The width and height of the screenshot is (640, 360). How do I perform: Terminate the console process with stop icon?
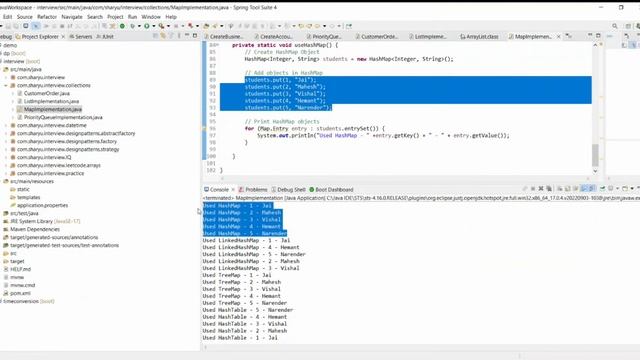[x=533, y=189]
